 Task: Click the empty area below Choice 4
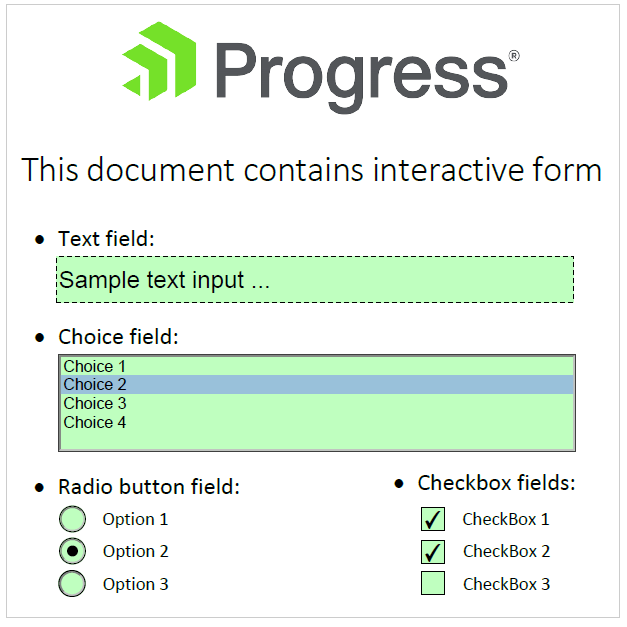317,440
